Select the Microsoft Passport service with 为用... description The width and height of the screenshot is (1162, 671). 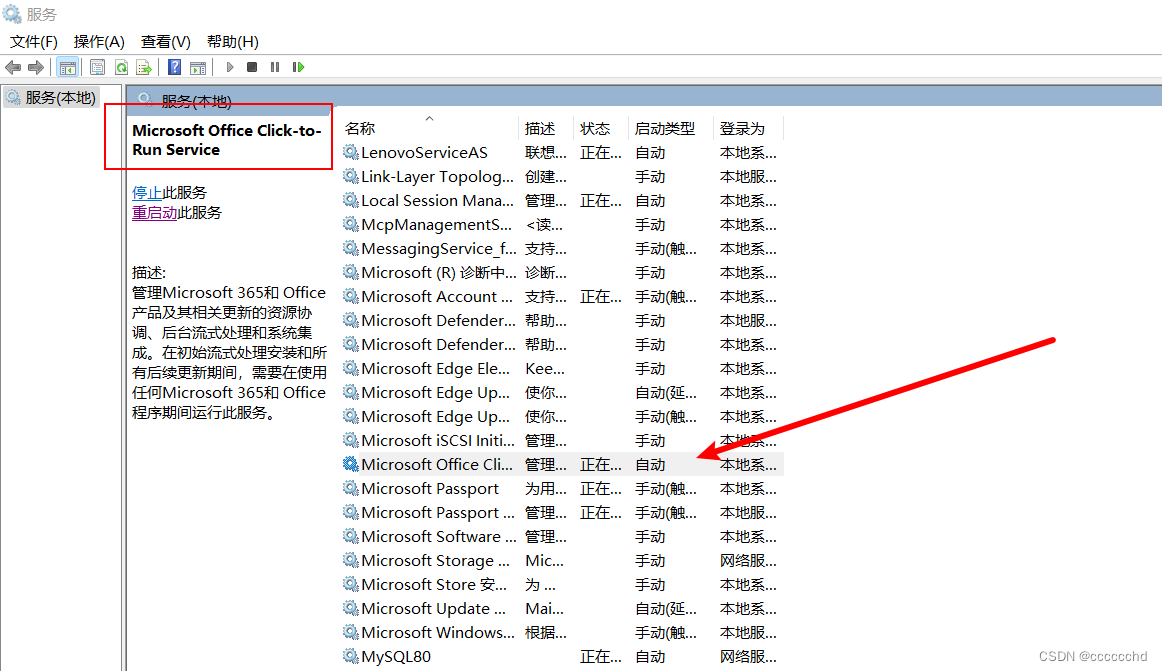[562, 489]
